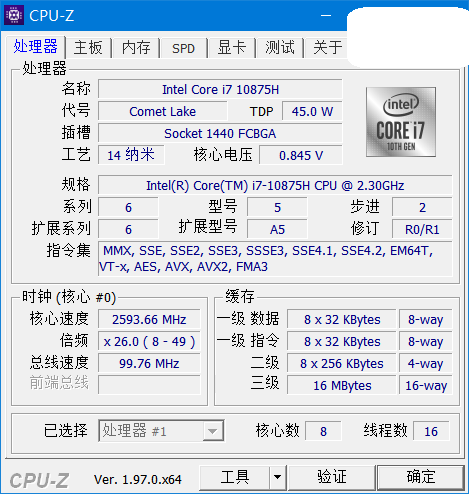Minimize the CPU-Z window
The width and height of the screenshot is (469, 494).
click(326, 15)
